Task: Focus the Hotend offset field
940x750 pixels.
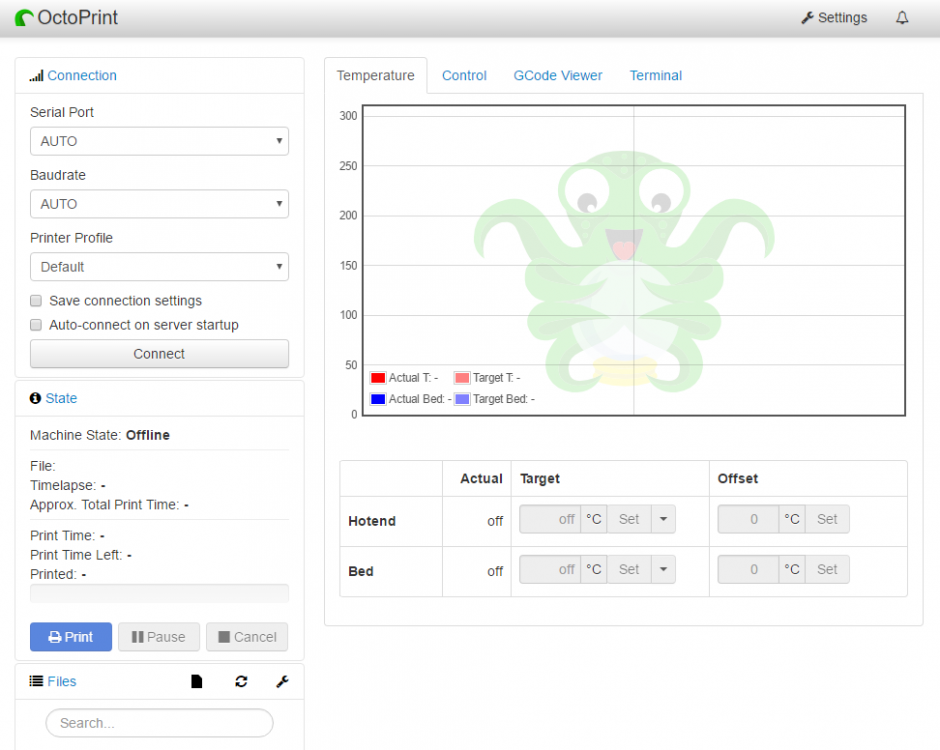Action: [x=748, y=519]
